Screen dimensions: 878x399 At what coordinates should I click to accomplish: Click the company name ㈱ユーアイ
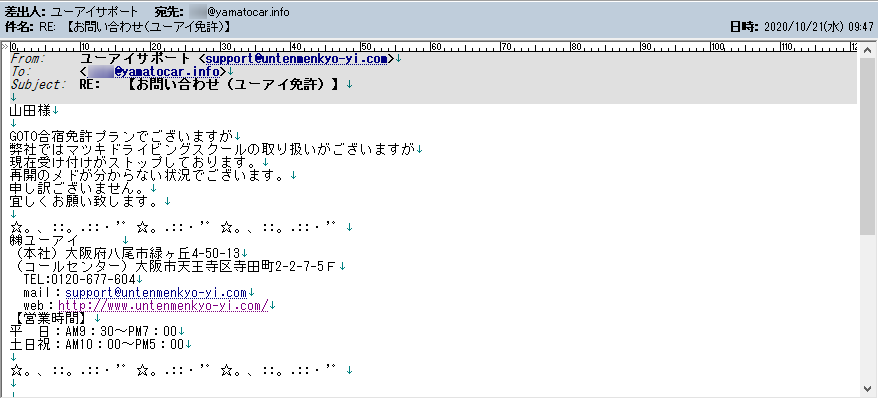tap(44, 241)
